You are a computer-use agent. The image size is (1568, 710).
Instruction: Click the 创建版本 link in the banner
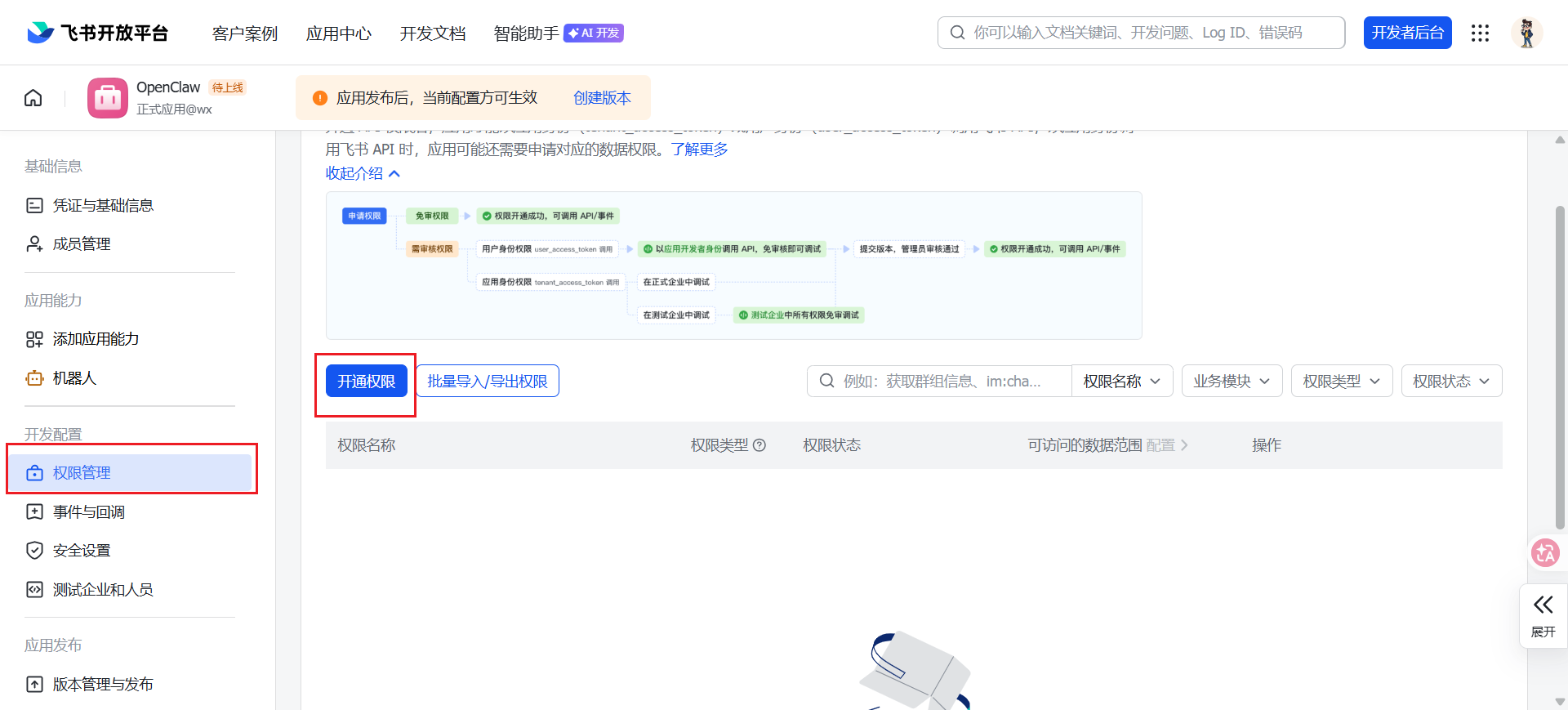(x=602, y=98)
